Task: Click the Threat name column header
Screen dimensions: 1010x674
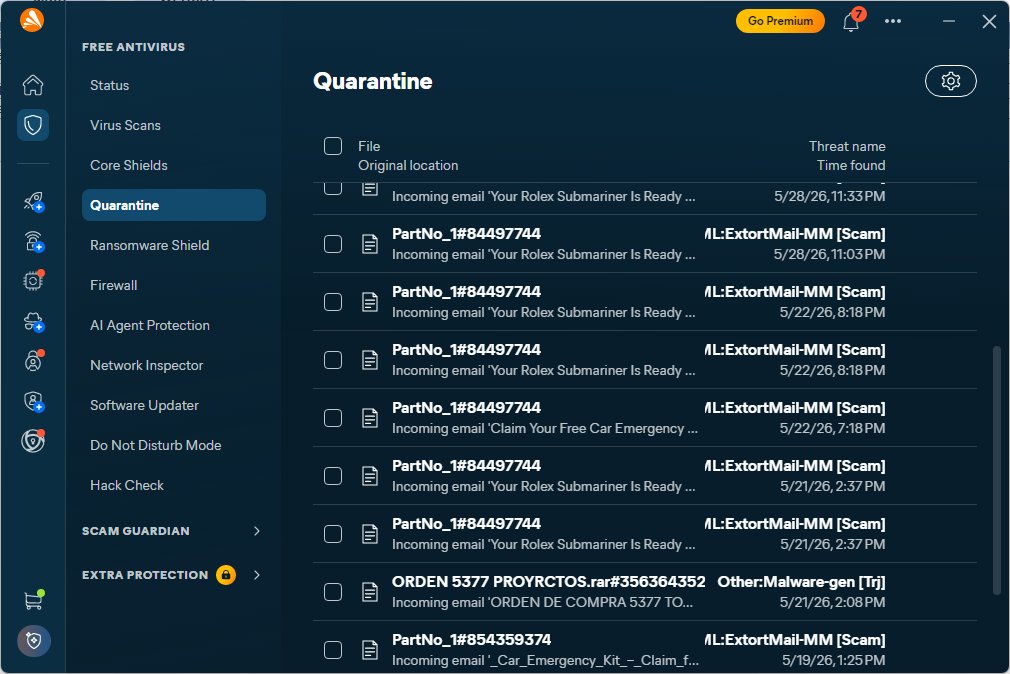Action: (x=847, y=146)
